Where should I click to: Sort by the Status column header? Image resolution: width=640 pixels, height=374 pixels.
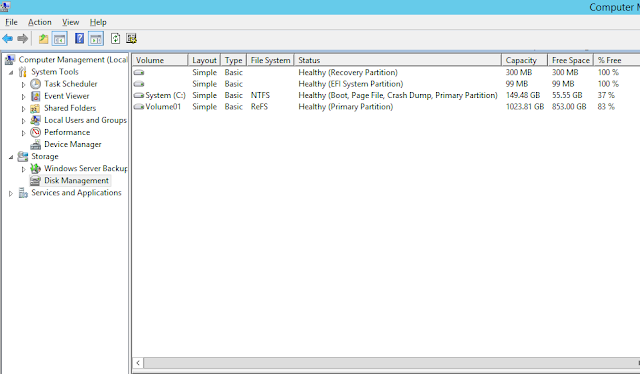click(398, 60)
